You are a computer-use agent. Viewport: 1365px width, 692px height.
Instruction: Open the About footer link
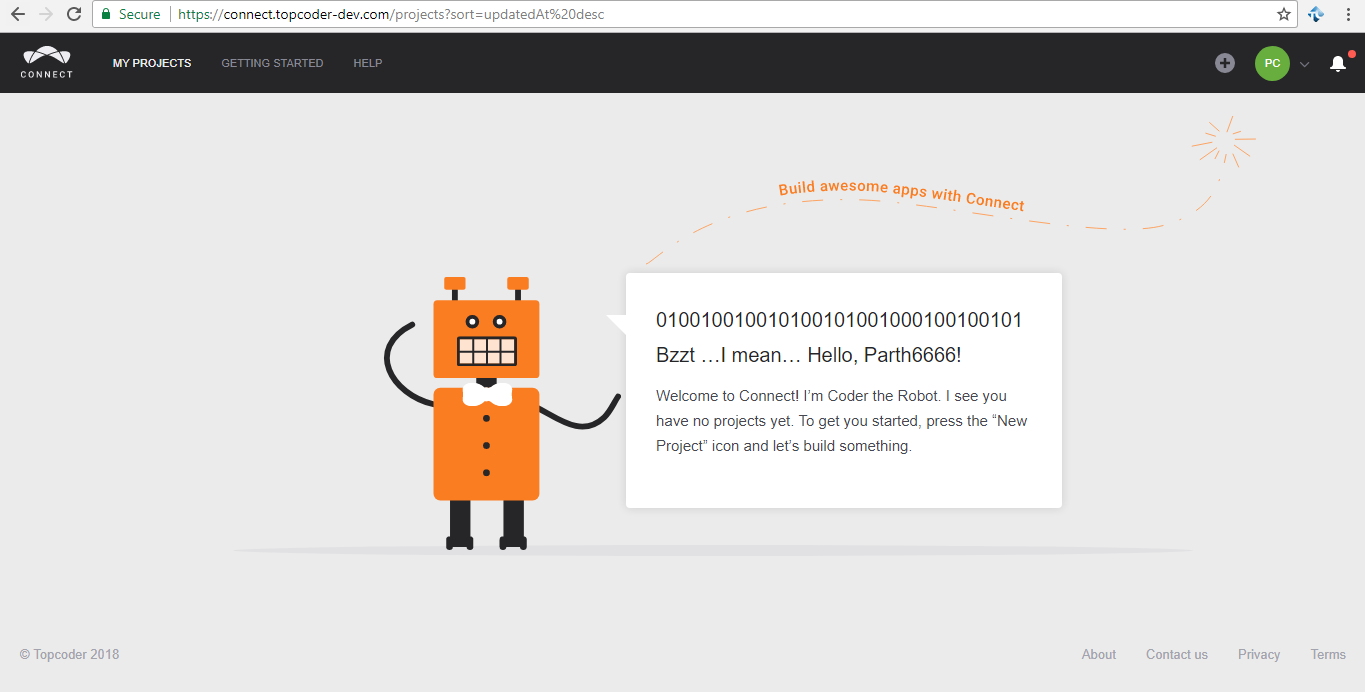click(1099, 654)
